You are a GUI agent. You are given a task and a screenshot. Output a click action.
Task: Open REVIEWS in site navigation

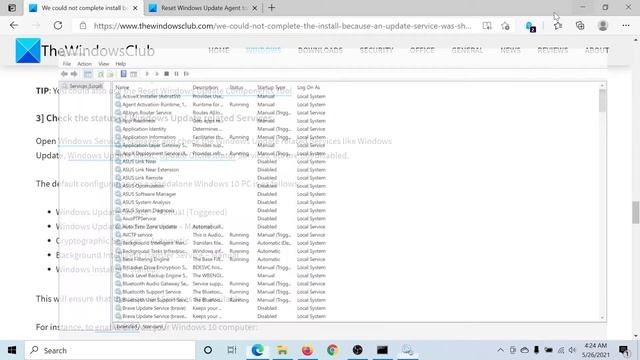tap(553, 50)
